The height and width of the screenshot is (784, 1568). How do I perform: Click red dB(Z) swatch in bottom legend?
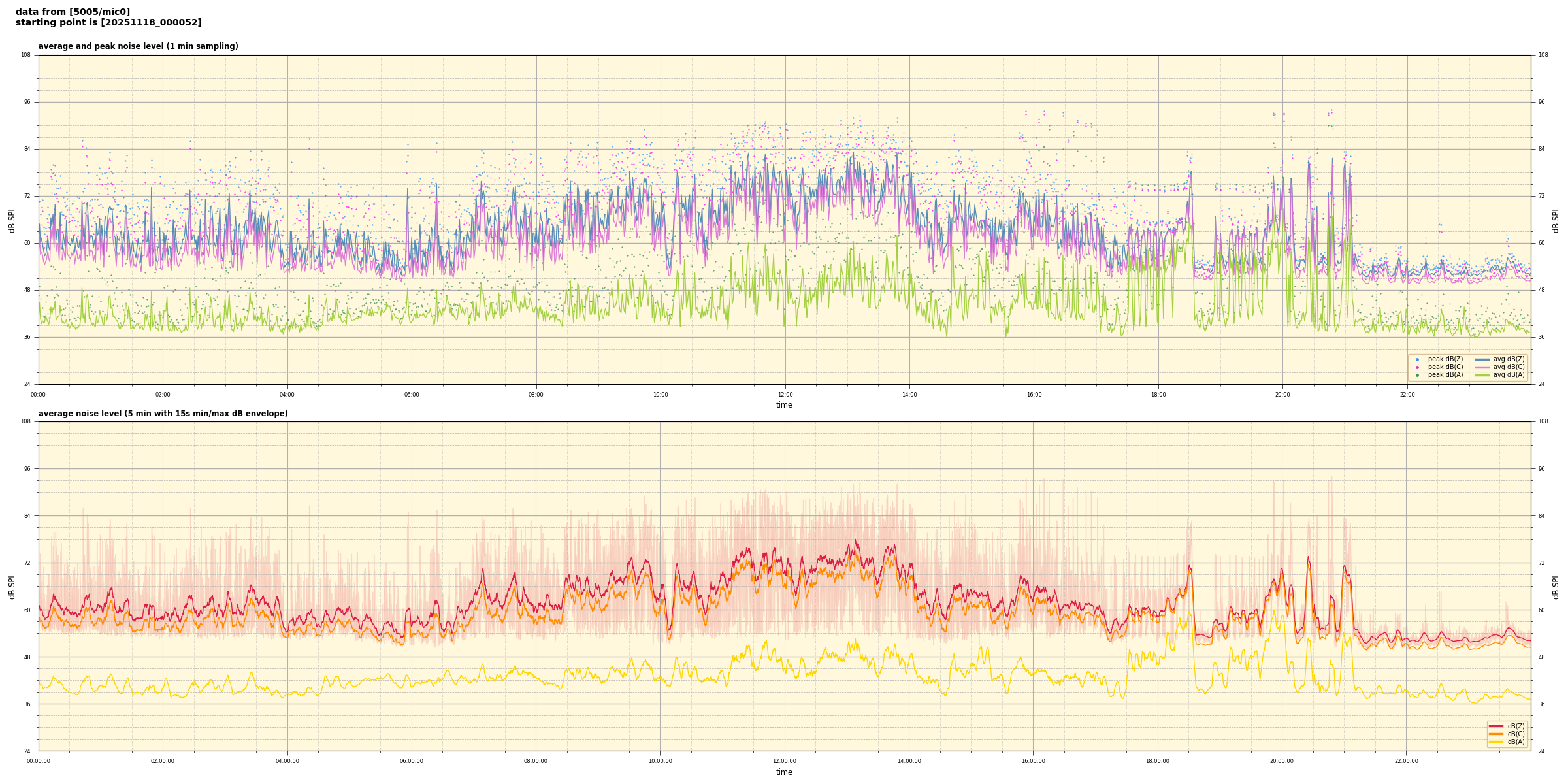tap(1496, 726)
